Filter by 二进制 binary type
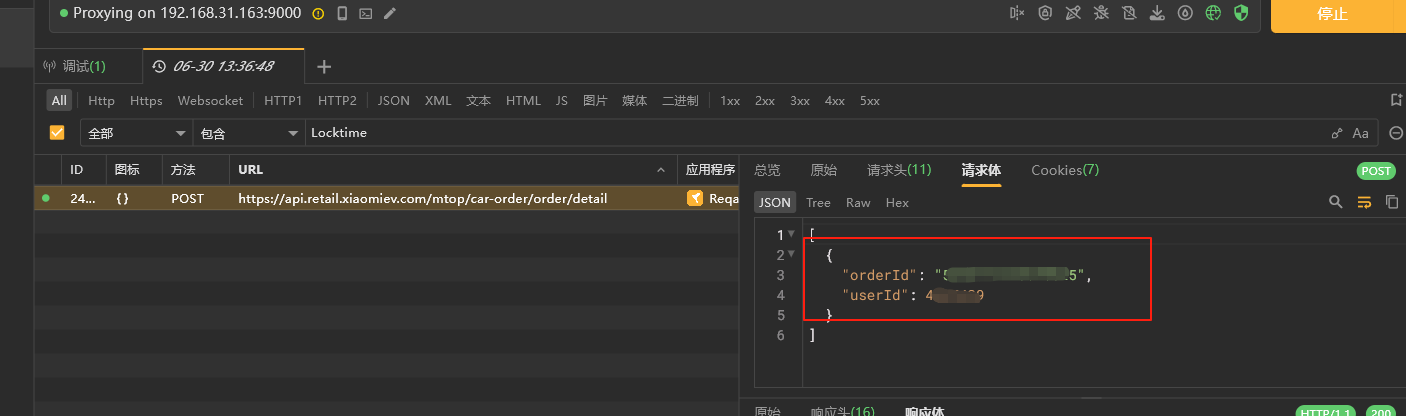The width and height of the screenshot is (1406, 416). click(x=680, y=100)
